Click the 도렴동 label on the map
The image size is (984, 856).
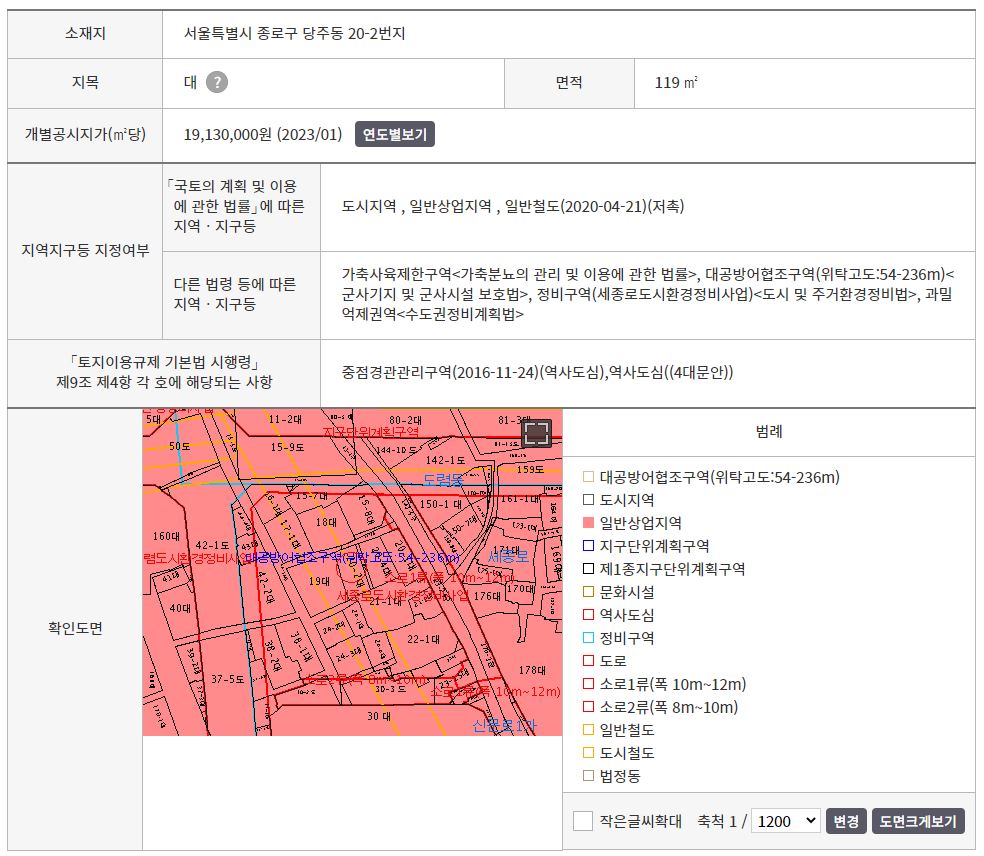(x=443, y=480)
